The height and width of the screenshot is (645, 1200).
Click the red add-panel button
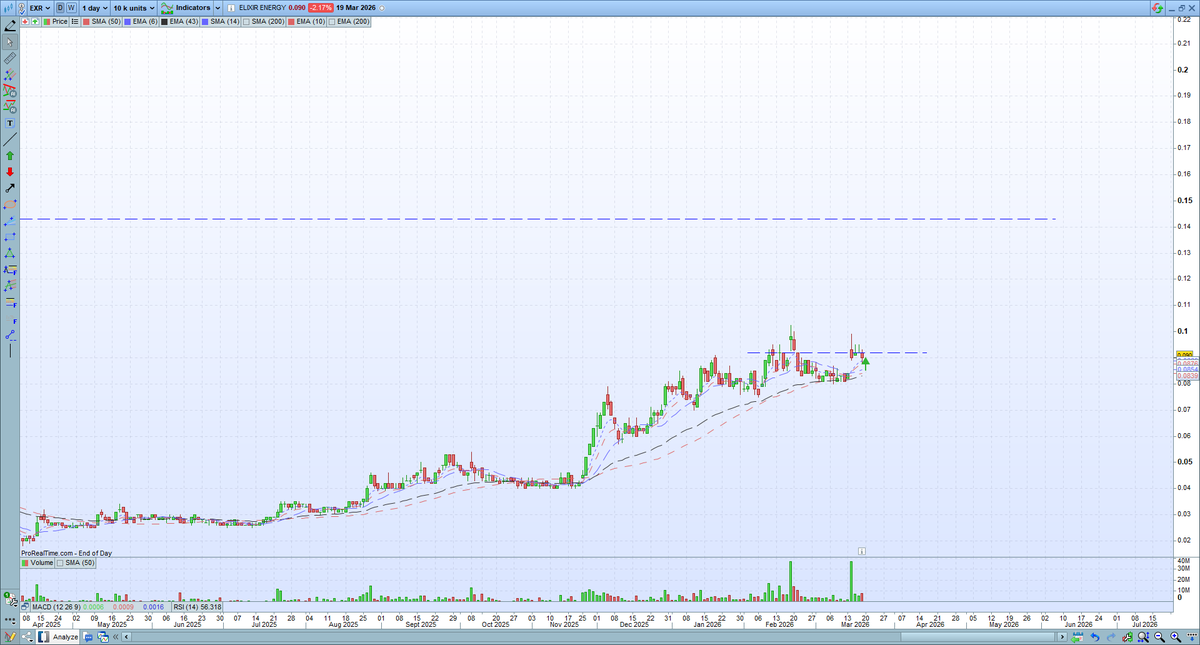tap(25, 22)
